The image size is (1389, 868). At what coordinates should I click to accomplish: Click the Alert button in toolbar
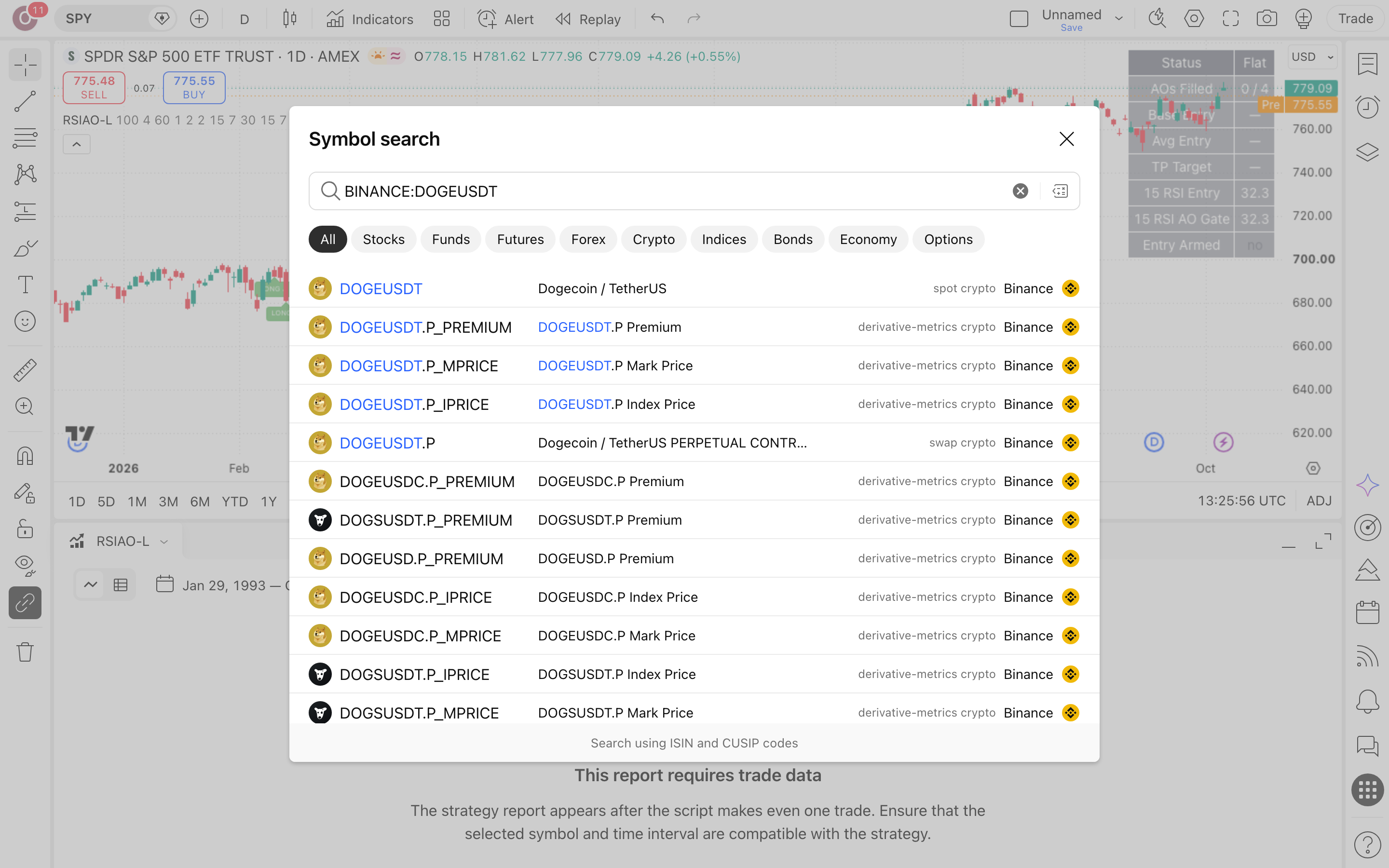(505, 19)
